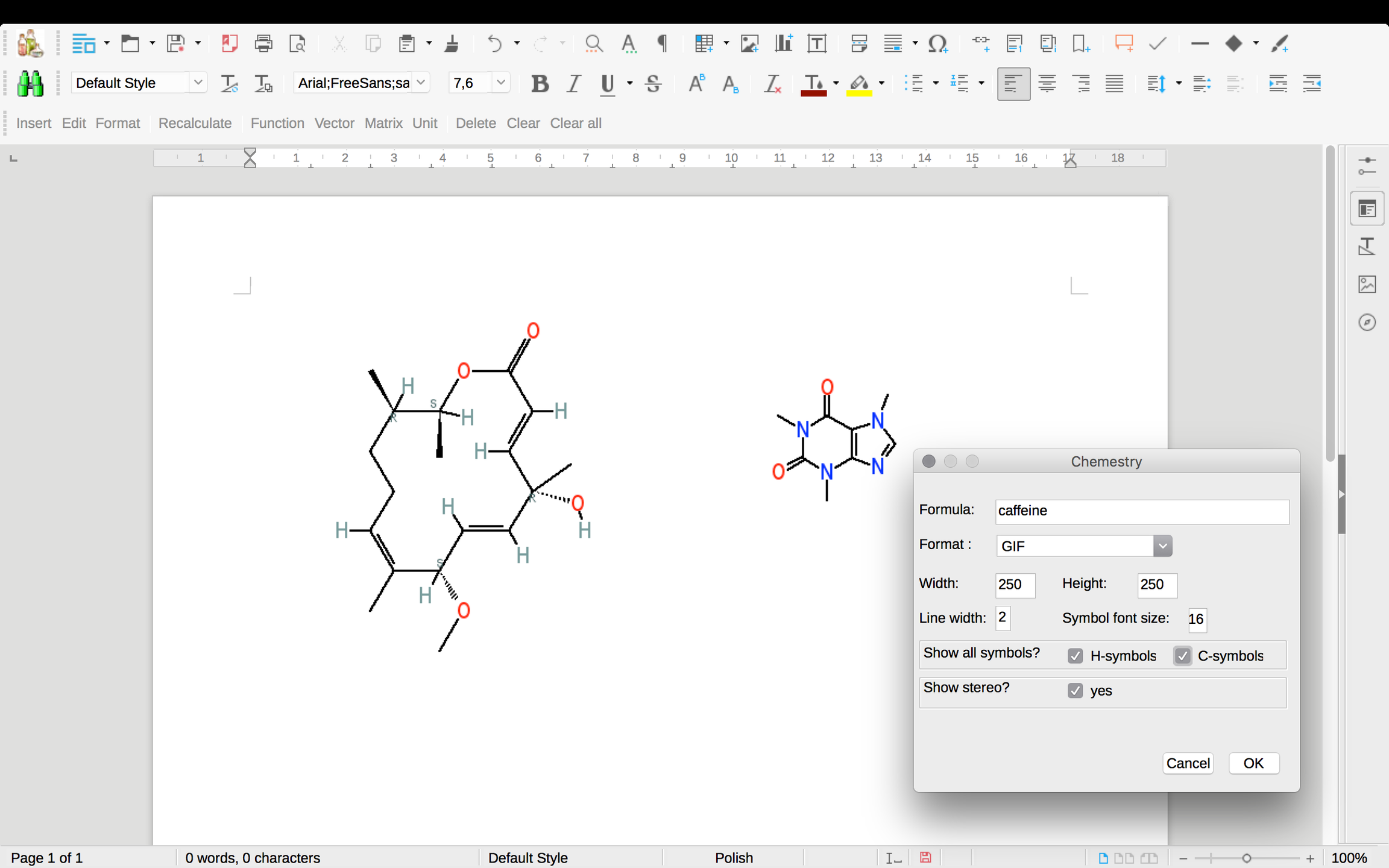The image size is (1389, 868).
Task: Toggle formatting marks pilcrow icon
Action: [x=662, y=43]
